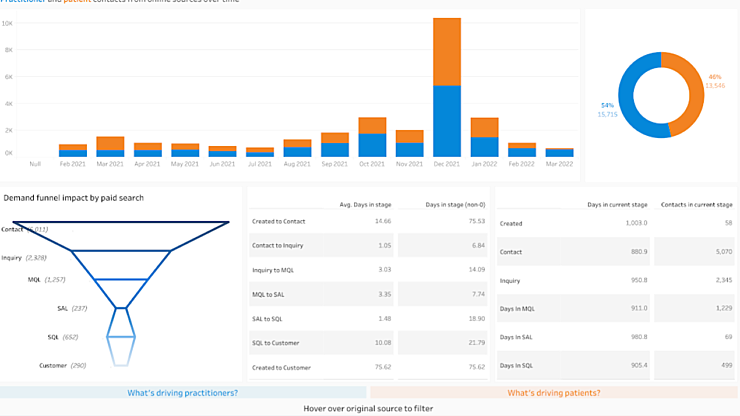Select the orange segment of the Mar 2021 bar
The image size is (740, 416).
coord(110,143)
